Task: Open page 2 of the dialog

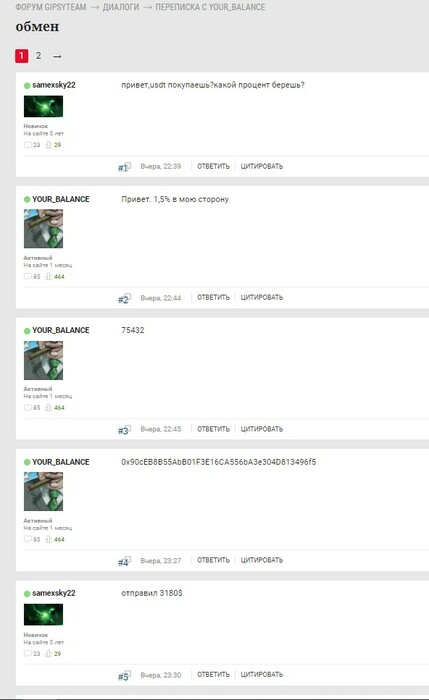Action: [x=38, y=56]
